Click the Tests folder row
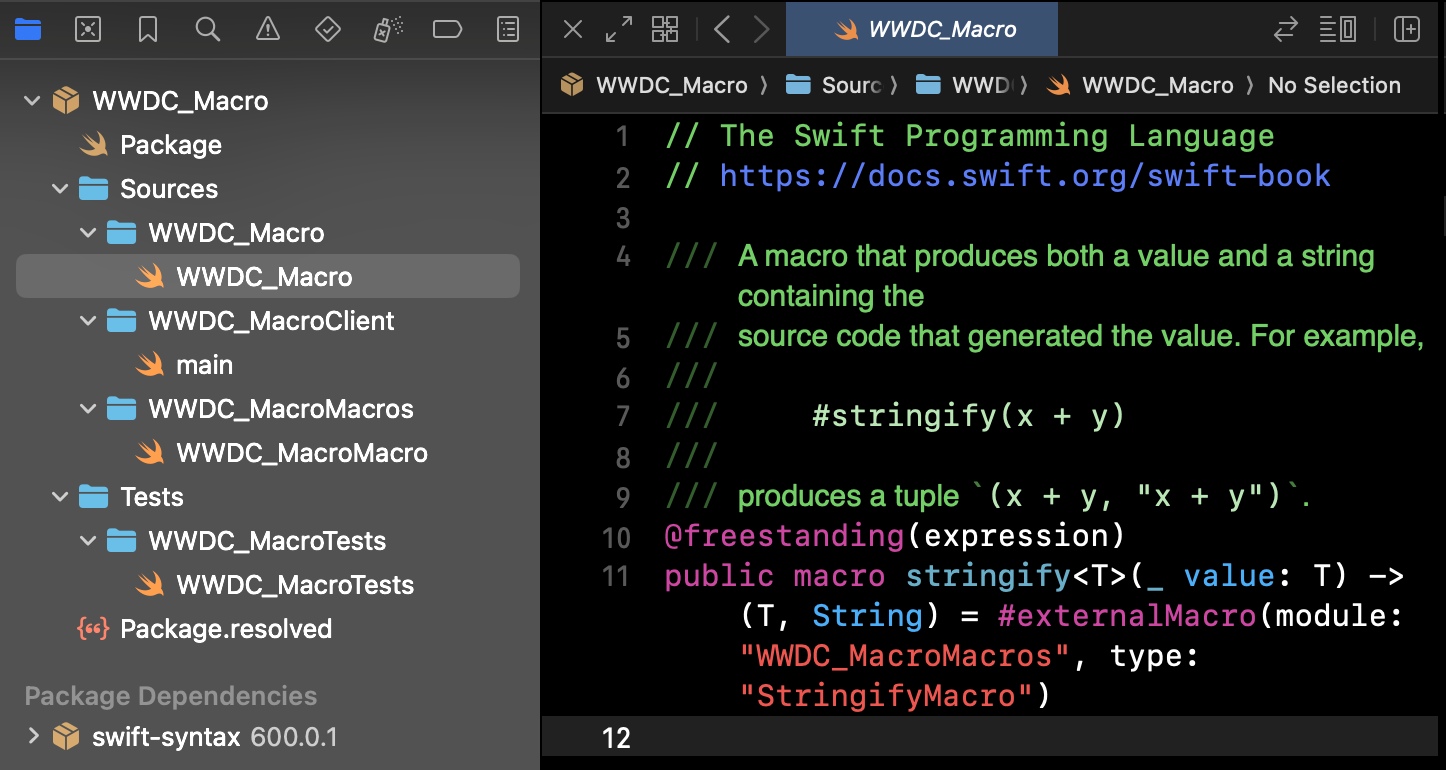This screenshot has height=770, width=1446. pyautogui.click(x=268, y=497)
